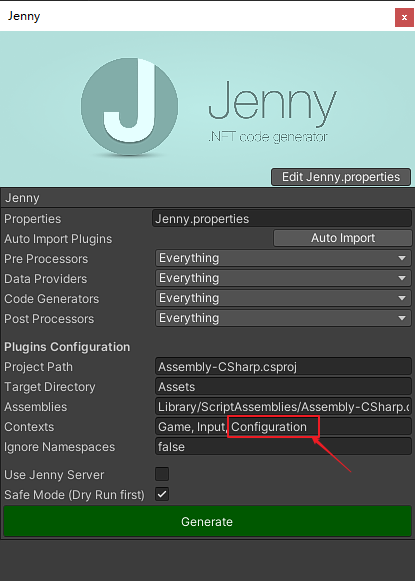Click the Target Directory Assets field
Image resolution: width=415 pixels, height=581 pixels.
[283, 387]
